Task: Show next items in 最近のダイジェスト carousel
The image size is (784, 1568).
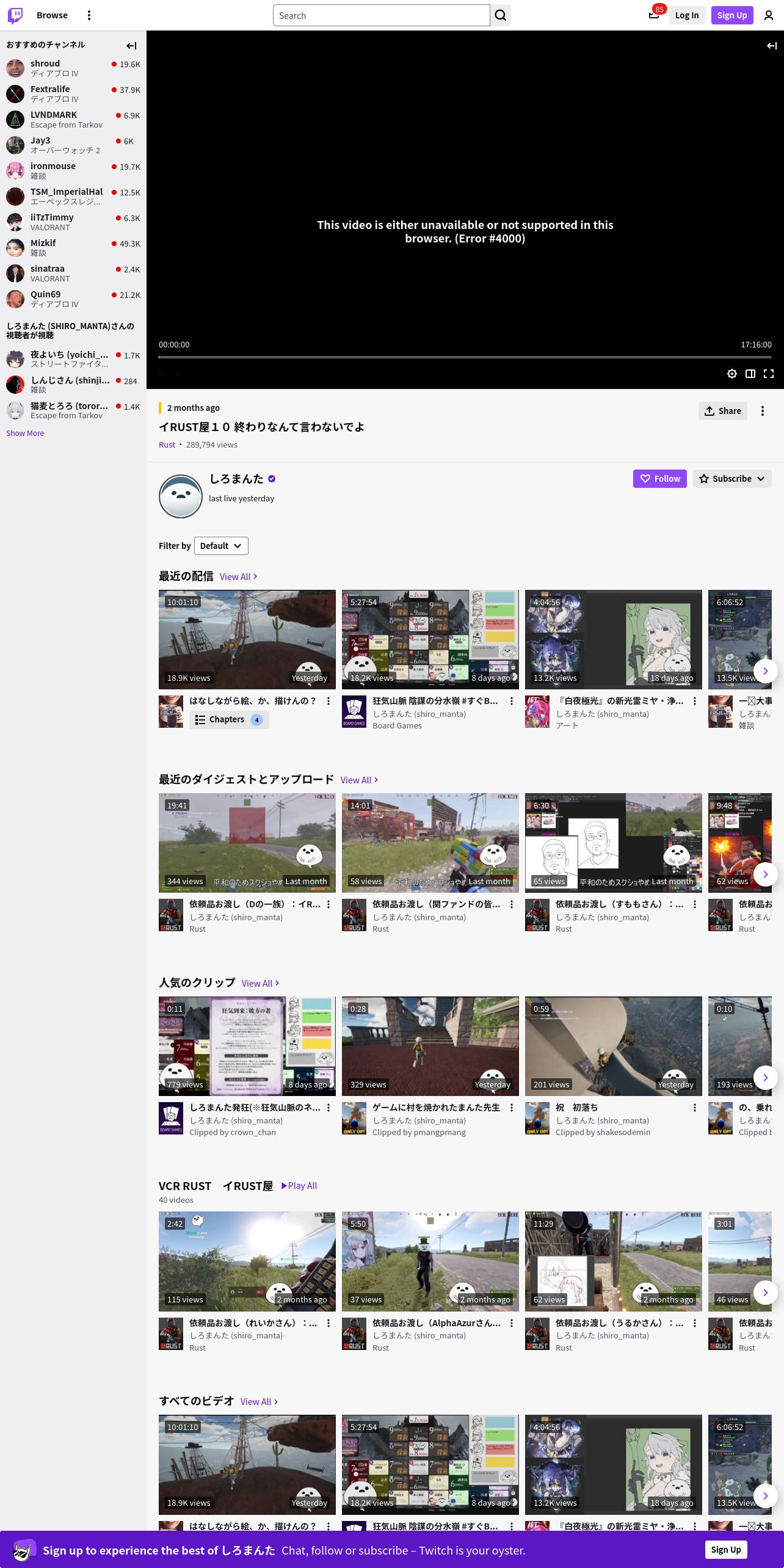Action: coord(766,874)
